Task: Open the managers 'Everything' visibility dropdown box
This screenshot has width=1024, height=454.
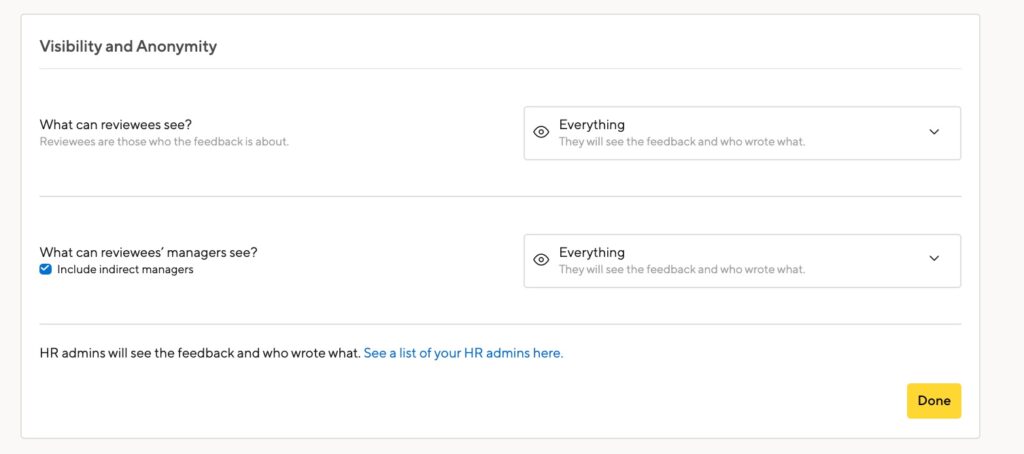Action: [742, 261]
